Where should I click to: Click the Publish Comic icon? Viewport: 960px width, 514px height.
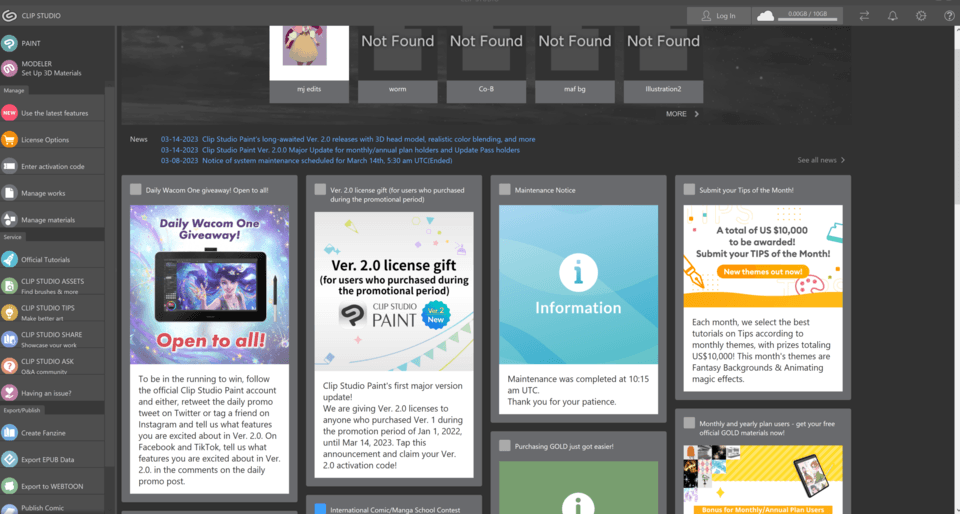click(x=9, y=507)
